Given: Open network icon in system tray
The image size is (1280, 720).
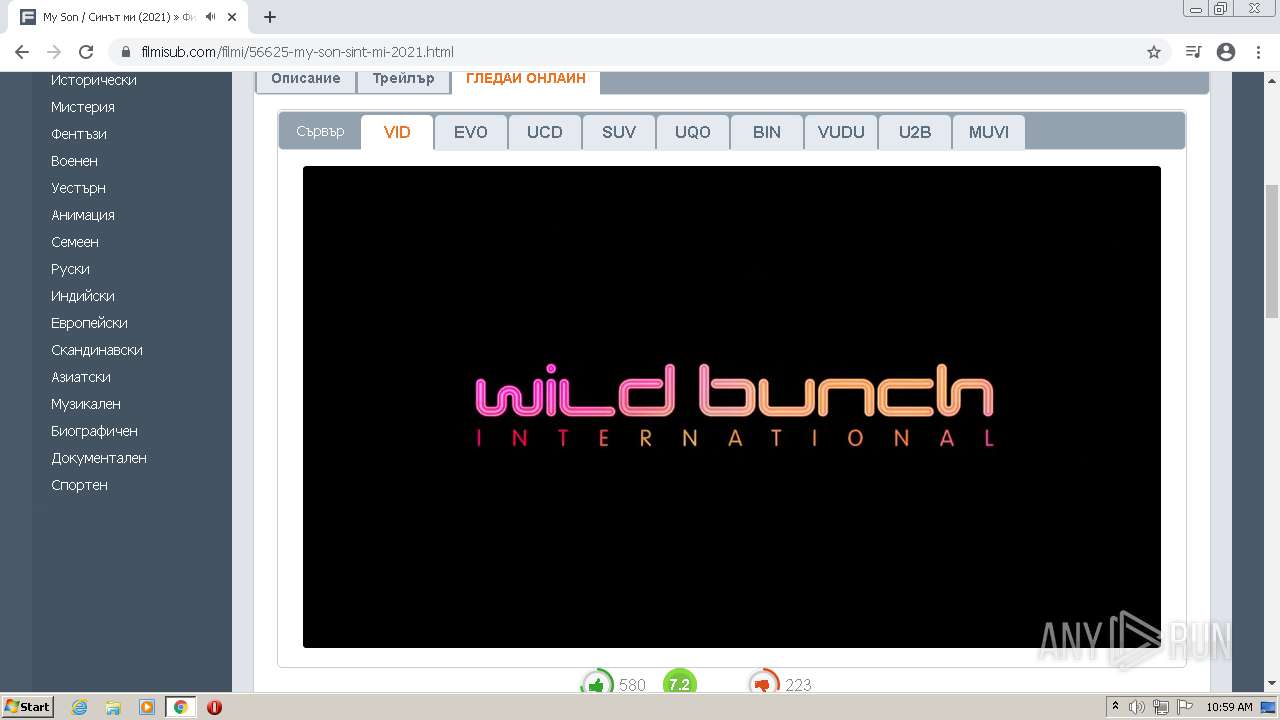Looking at the screenshot, I should (x=1161, y=707).
